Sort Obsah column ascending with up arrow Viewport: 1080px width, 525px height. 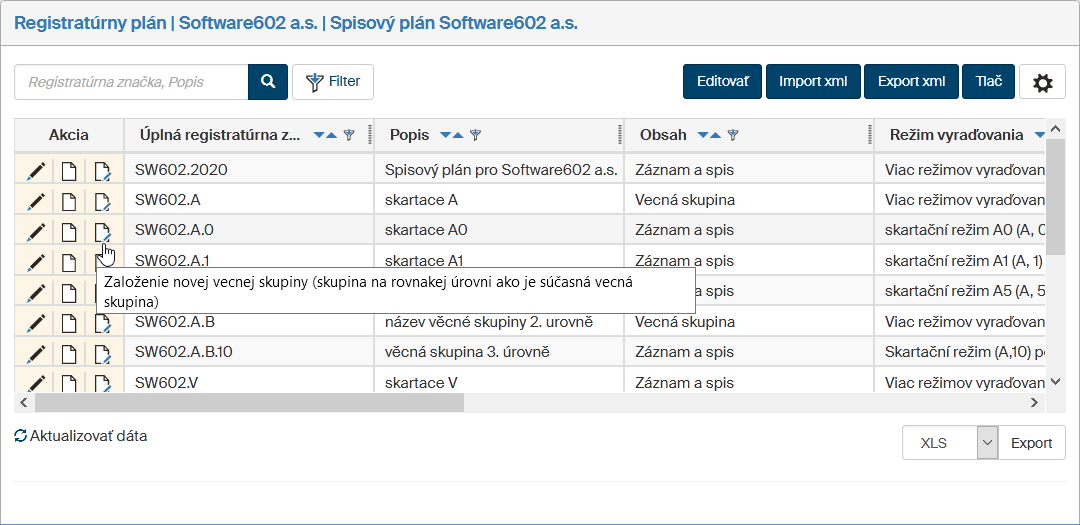[x=715, y=135]
